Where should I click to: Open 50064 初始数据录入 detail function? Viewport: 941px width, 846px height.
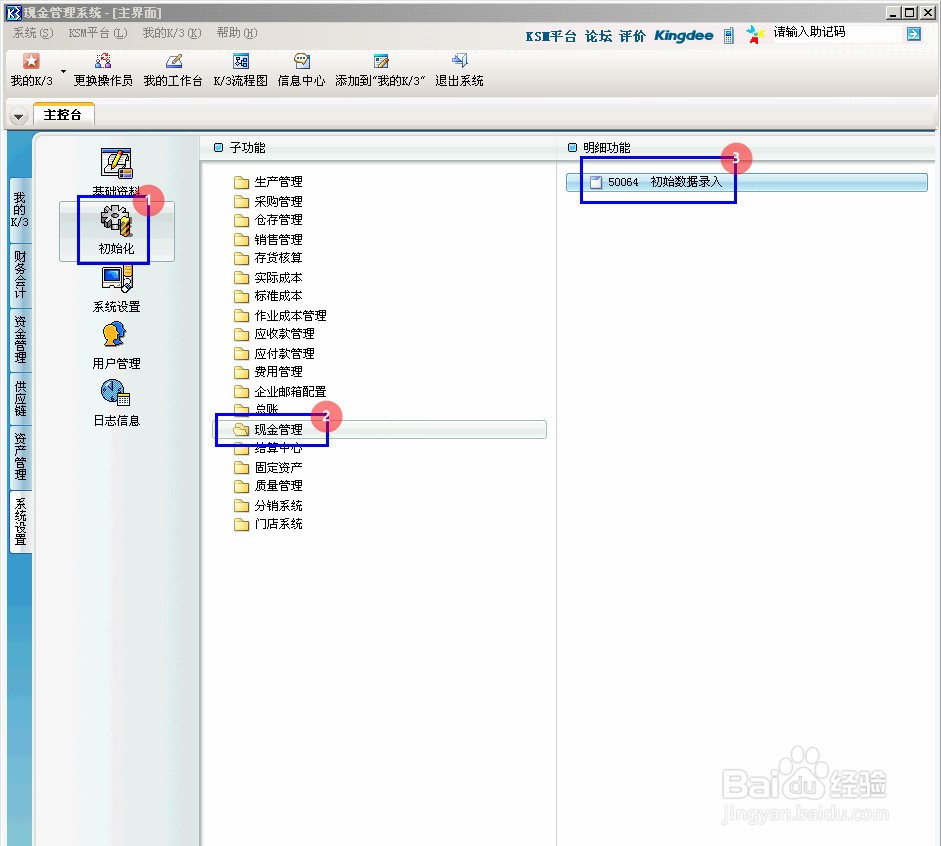click(x=747, y=182)
